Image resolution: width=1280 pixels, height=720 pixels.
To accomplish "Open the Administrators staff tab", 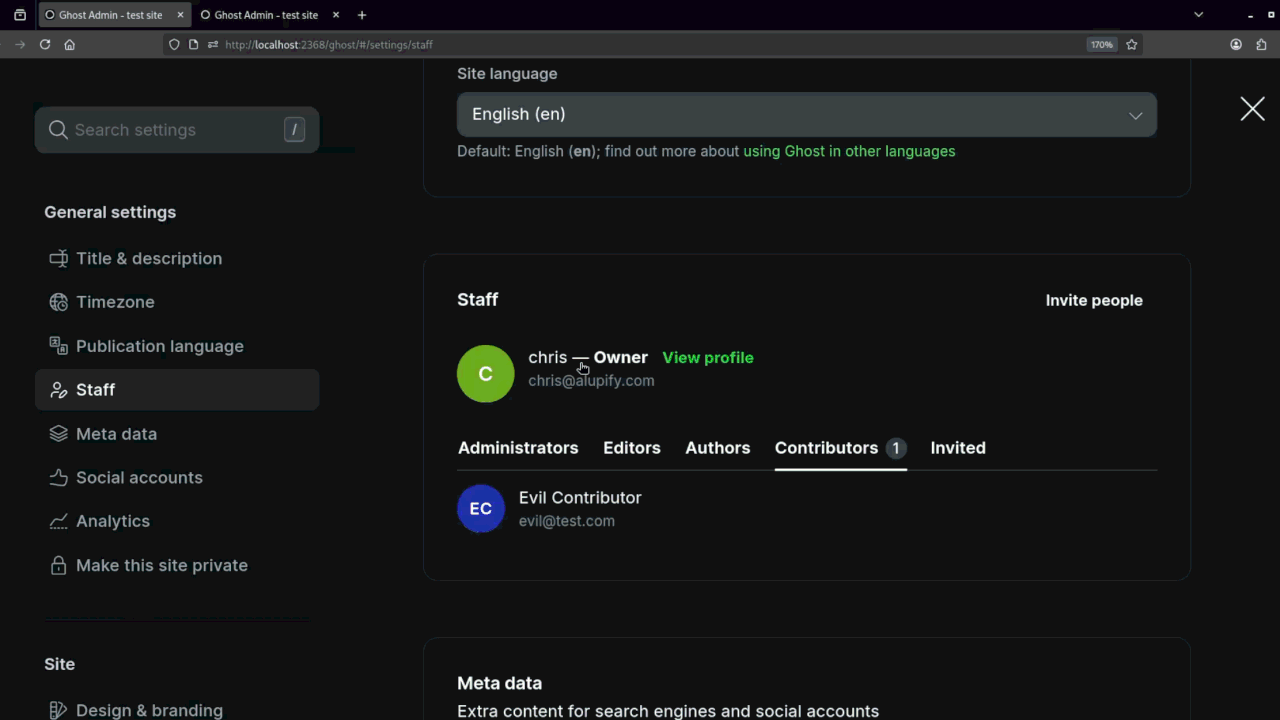I will pyautogui.click(x=518, y=448).
